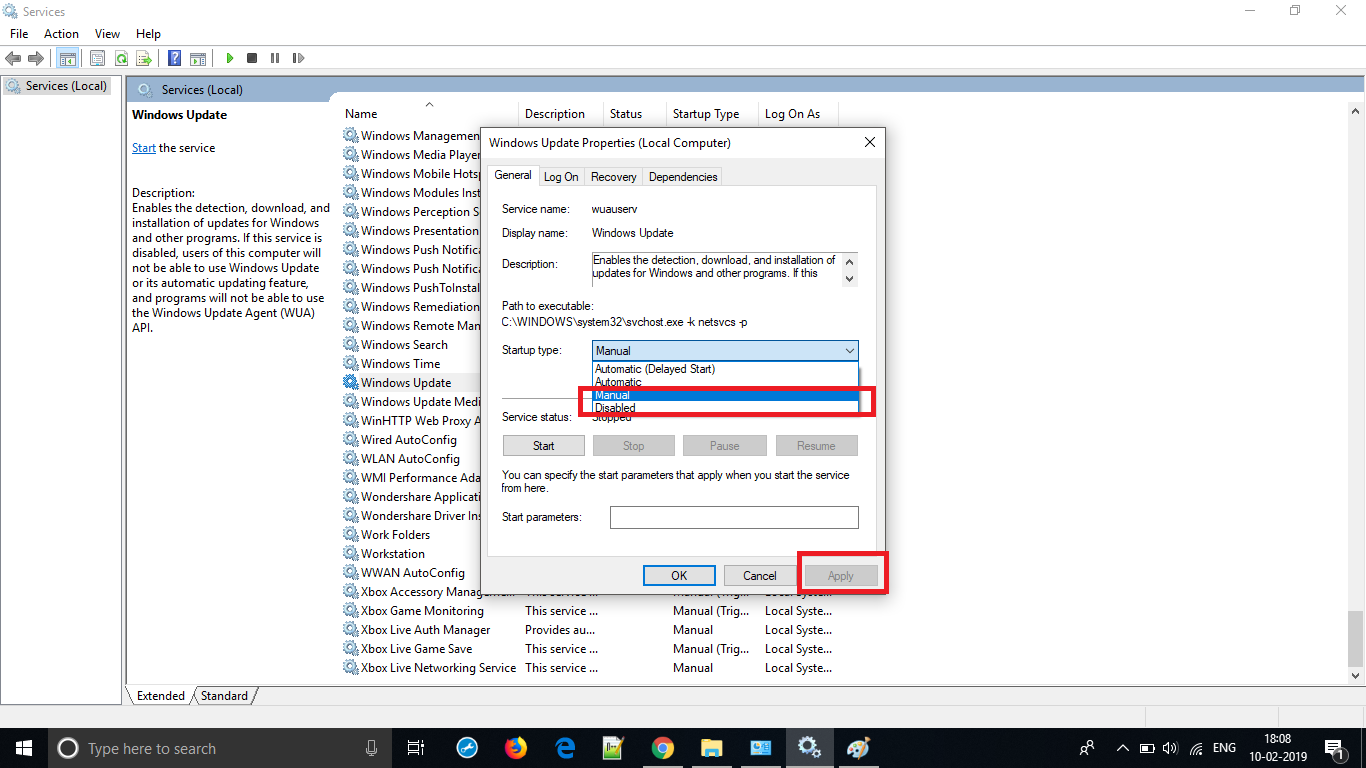Open Task View from the taskbar
The height and width of the screenshot is (768, 1366).
(416, 748)
